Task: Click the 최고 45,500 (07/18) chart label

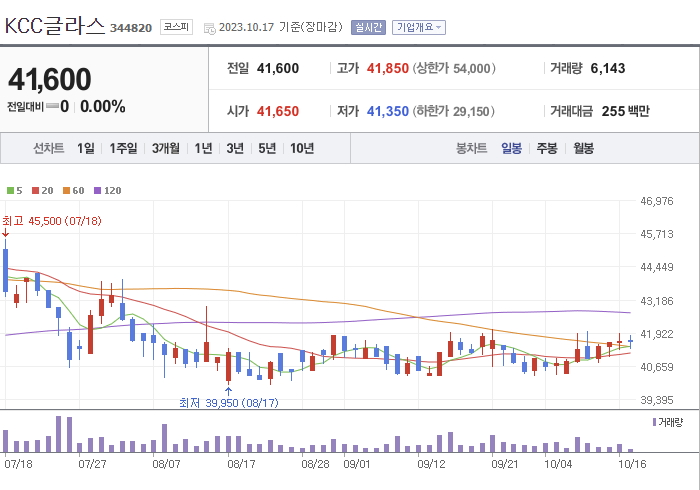Action: 52,221
